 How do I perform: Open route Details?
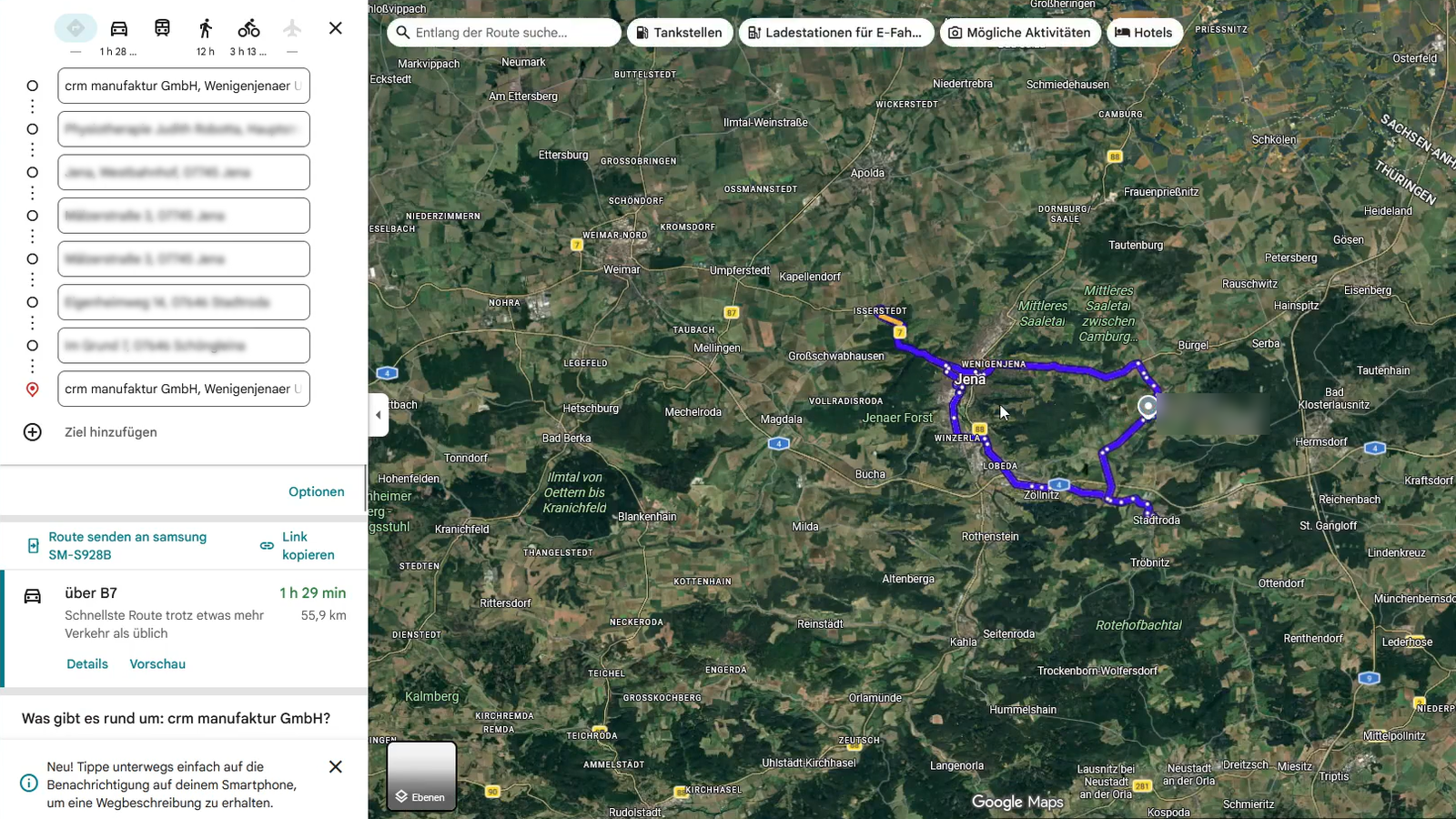87,664
